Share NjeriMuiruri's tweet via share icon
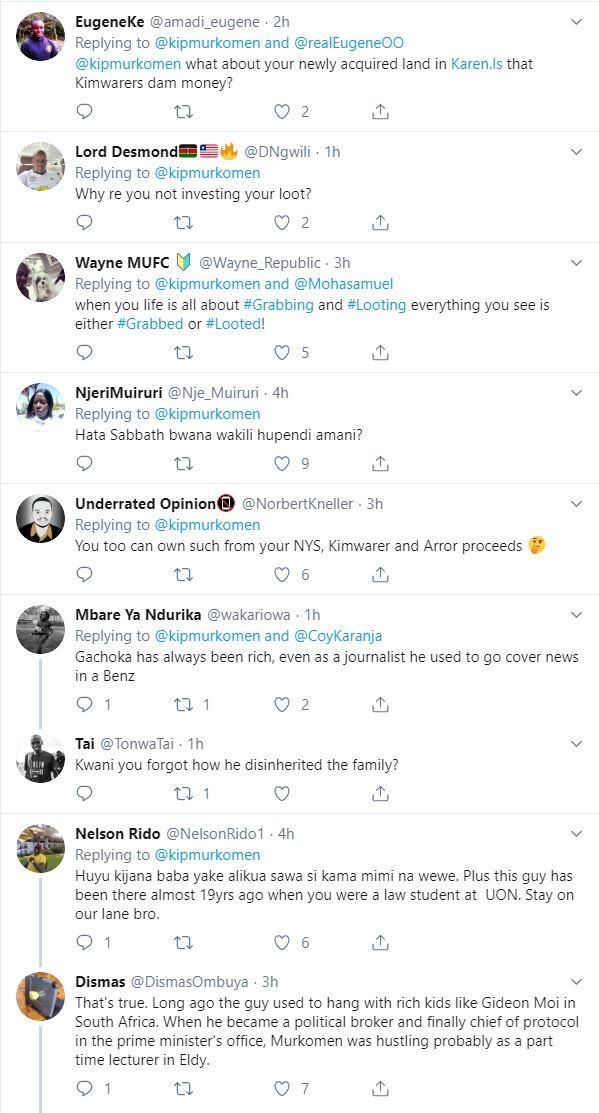Viewport: 599px width, 1113px height. coord(380,463)
